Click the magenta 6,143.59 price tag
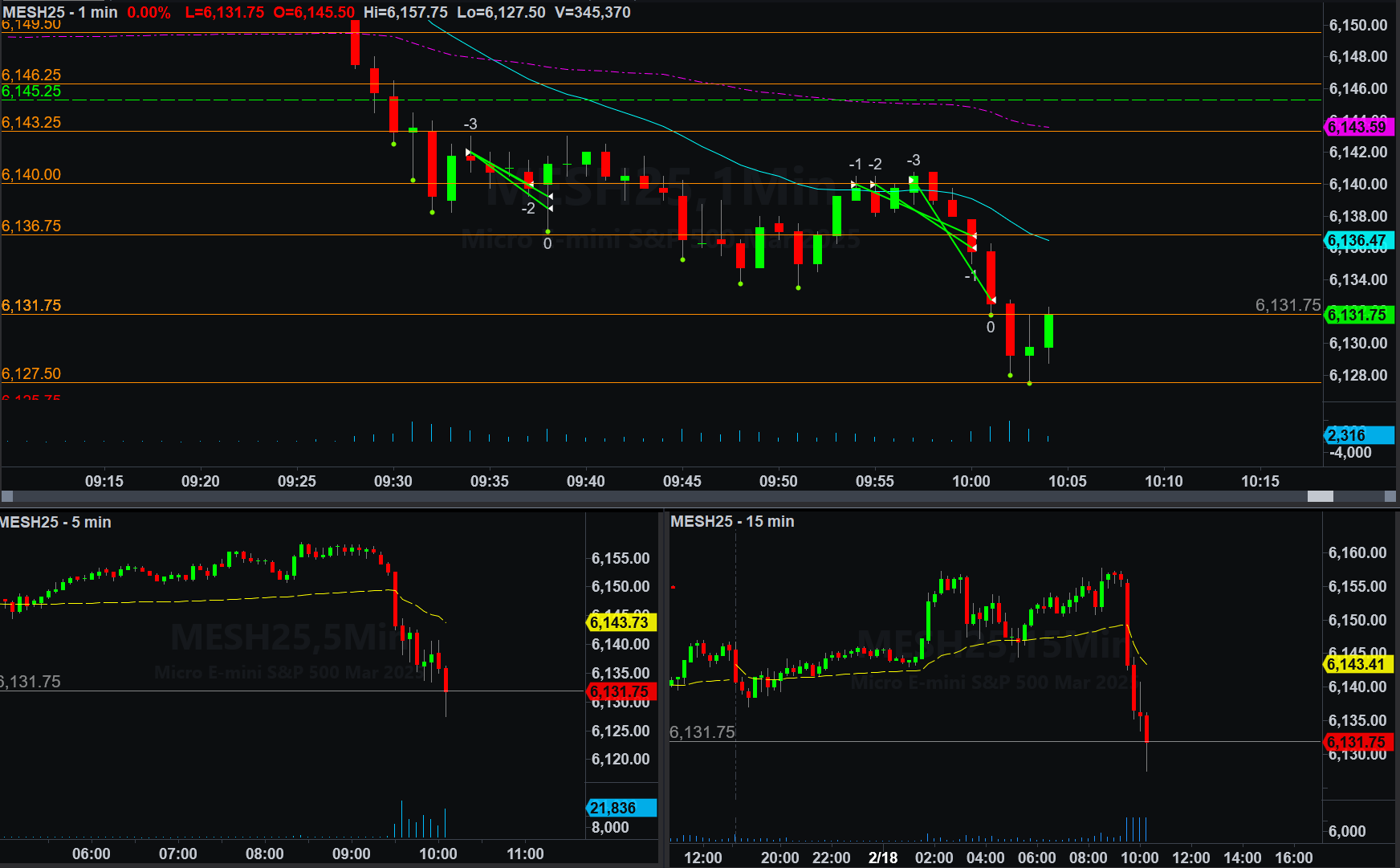This screenshot has height=868, width=1400. tap(1357, 127)
